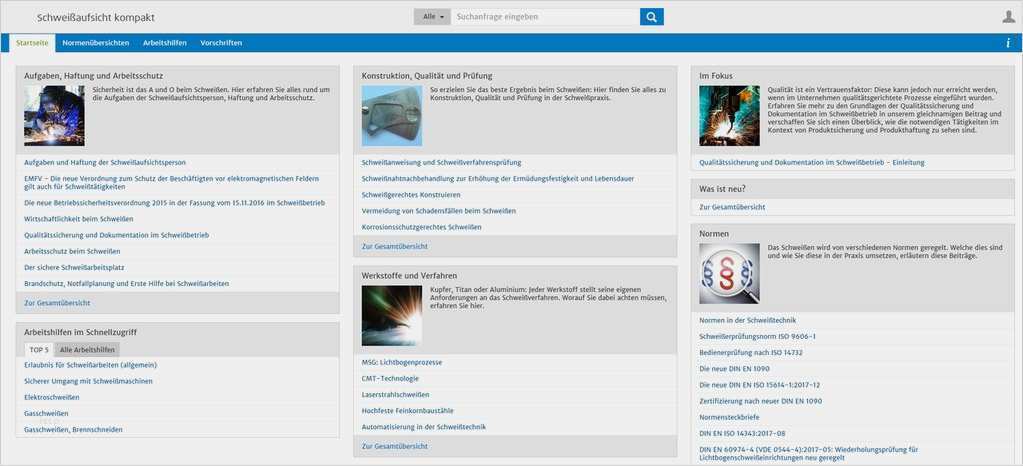This screenshot has height=466, width=1023.
Task: Open Zur Gesamtübersicht under Was ist neu
Action: [732, 207]
